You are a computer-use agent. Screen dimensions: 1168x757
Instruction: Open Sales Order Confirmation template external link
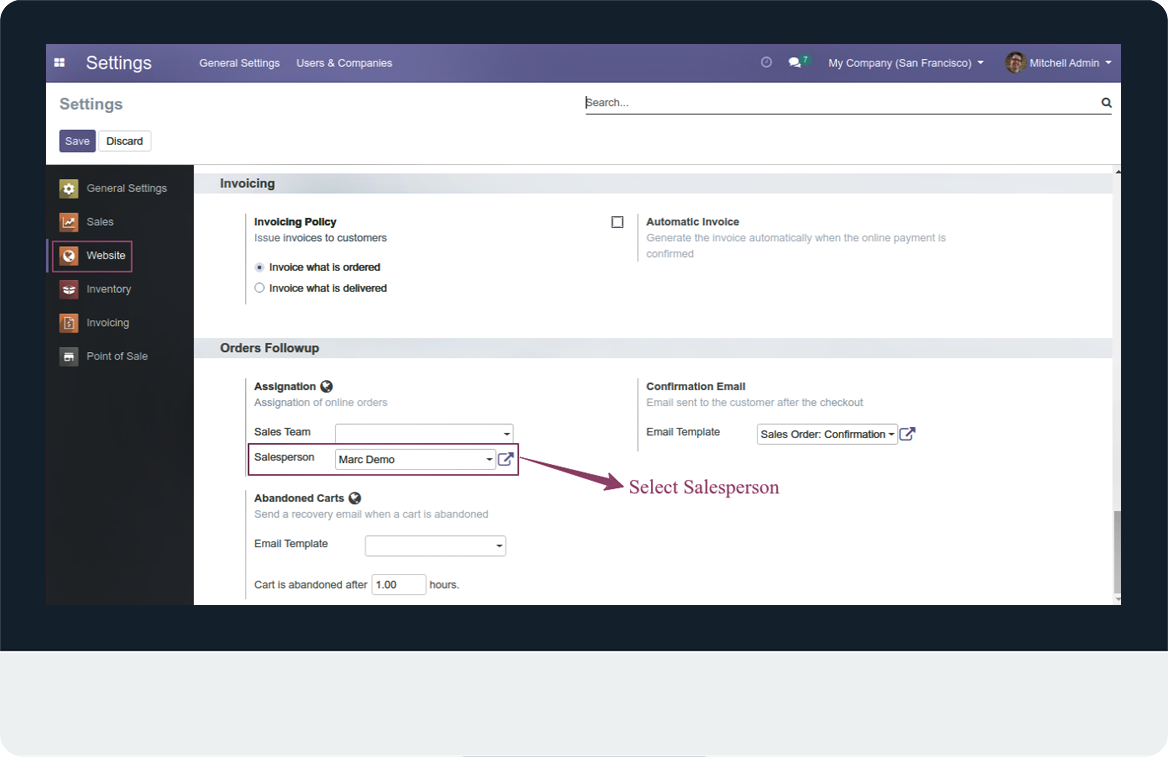907,434
